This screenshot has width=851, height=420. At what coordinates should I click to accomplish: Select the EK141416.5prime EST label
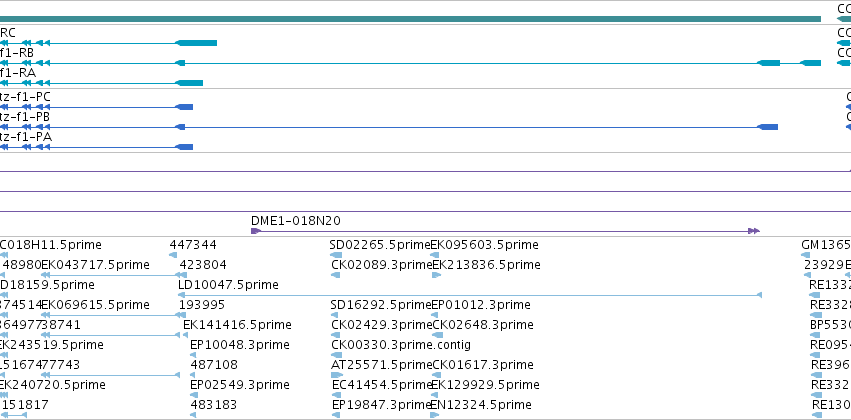coord(237,324)
